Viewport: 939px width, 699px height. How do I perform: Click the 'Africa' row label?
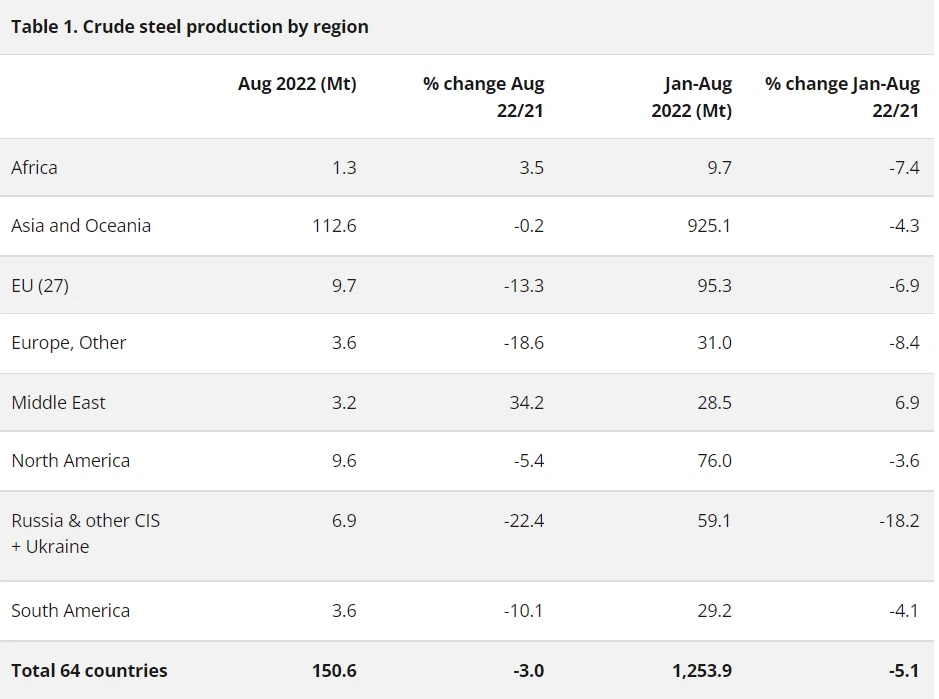pyautogui.click(x=34, y=168)
